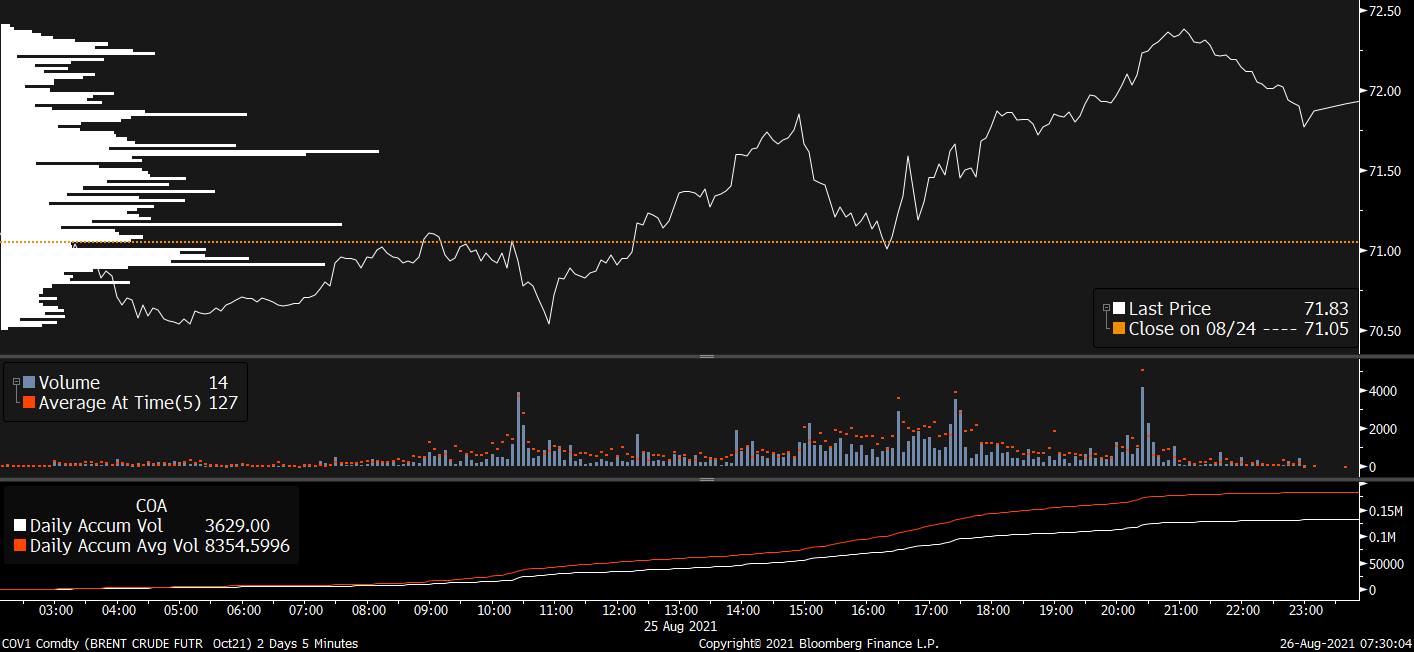Click the '71.50' price axis label
Image resolution: width=1414 pixels, height=652 pixels.
[1385, 171]
